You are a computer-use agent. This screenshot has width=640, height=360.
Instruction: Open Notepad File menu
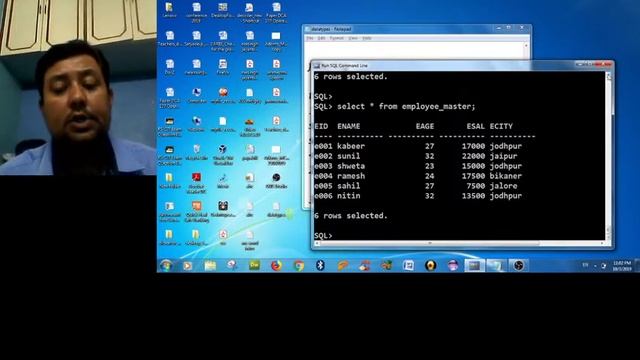(310, 38)
